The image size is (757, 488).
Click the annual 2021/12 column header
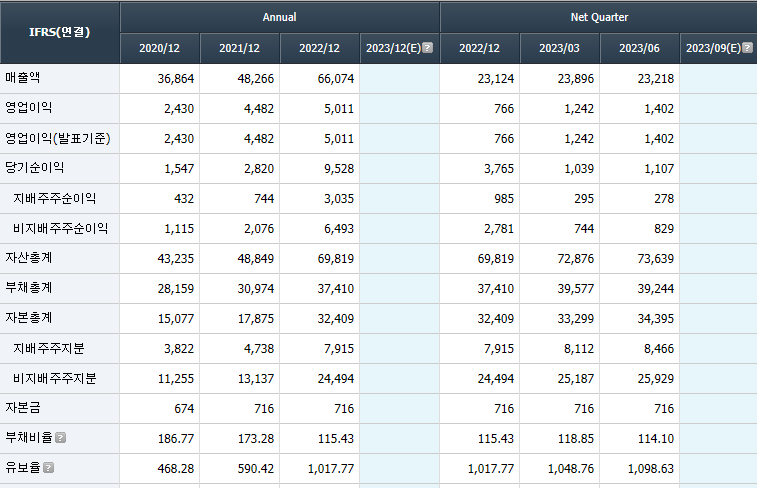[x=239, y=48]
